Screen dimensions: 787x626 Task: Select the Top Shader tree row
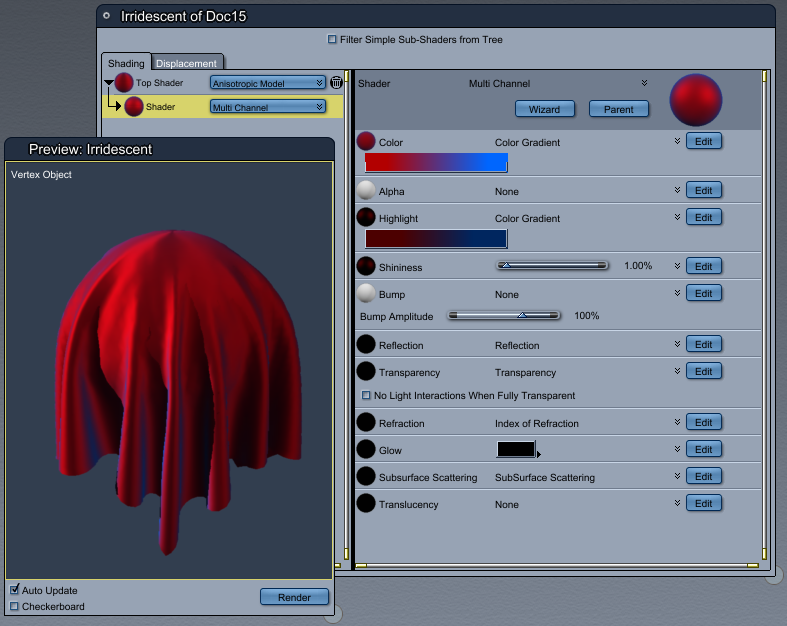click(223, 82)
